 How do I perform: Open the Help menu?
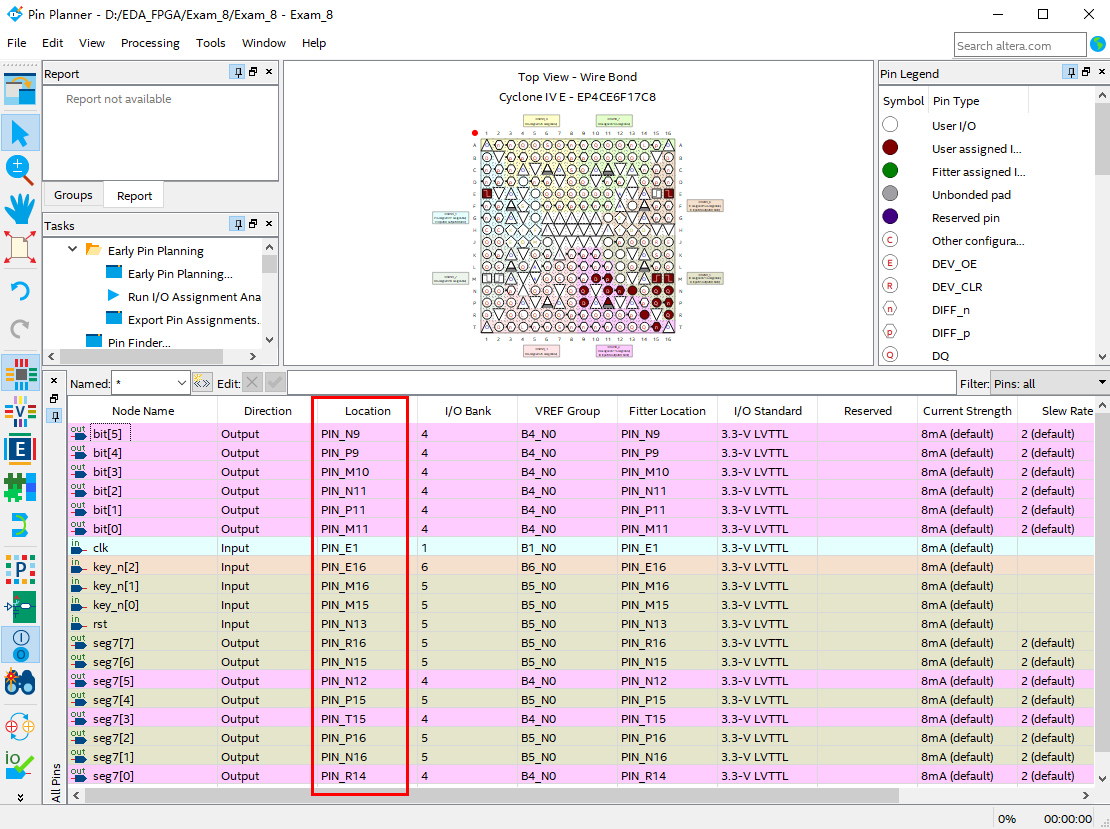coord(314,43)
